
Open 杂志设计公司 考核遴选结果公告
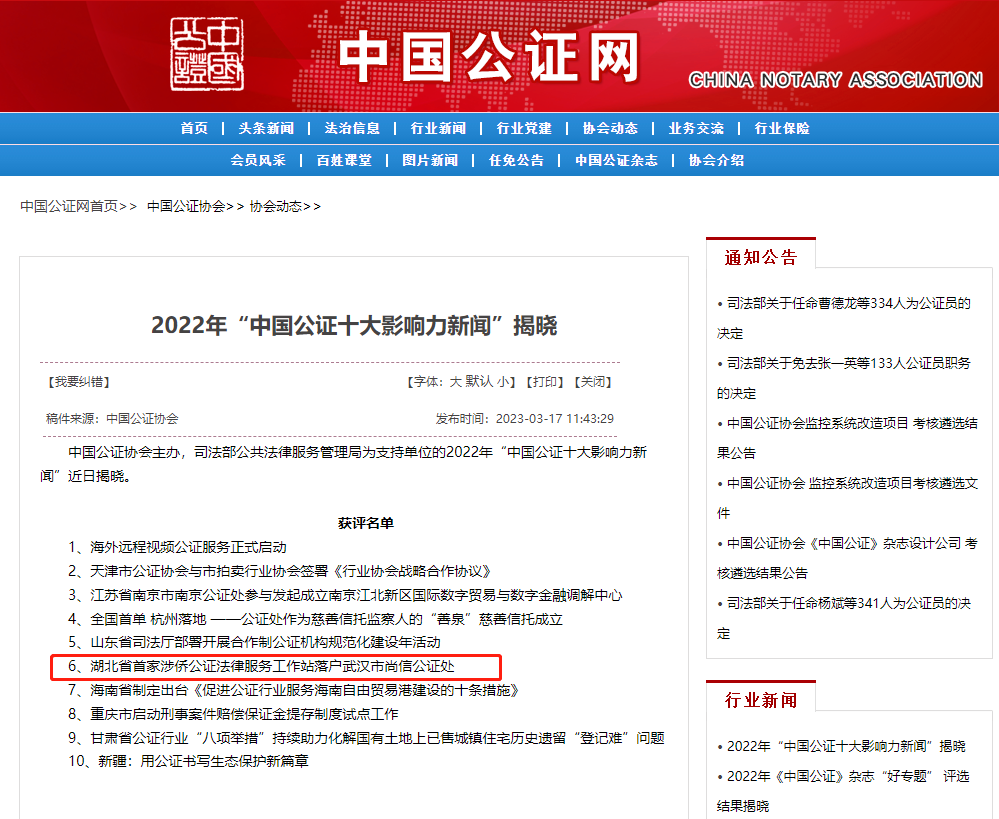coord(847,558)
